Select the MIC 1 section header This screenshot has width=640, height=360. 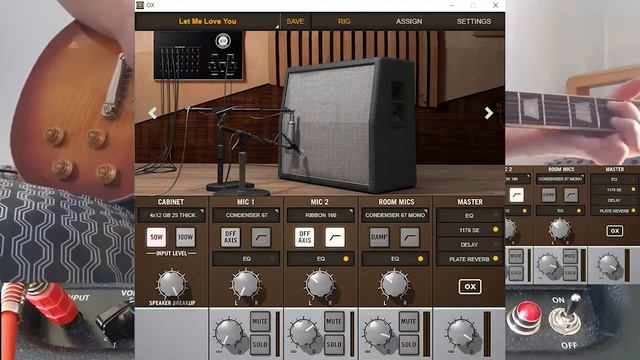tap(246, 202)
